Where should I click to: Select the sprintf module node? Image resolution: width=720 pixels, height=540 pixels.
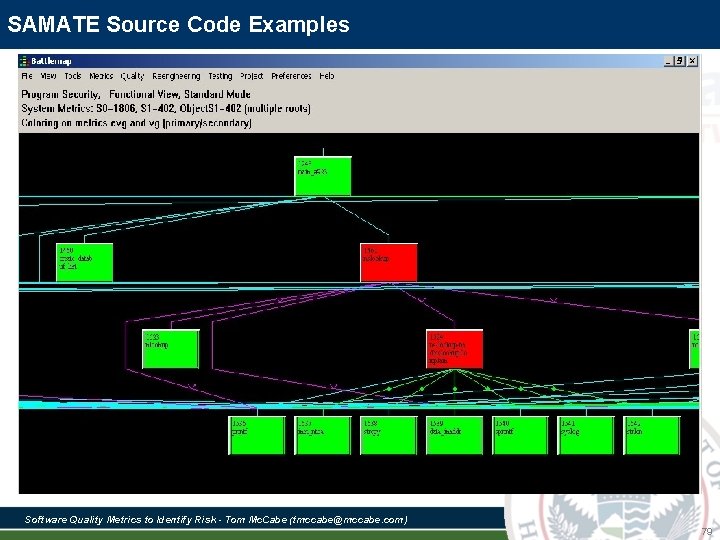521,435
